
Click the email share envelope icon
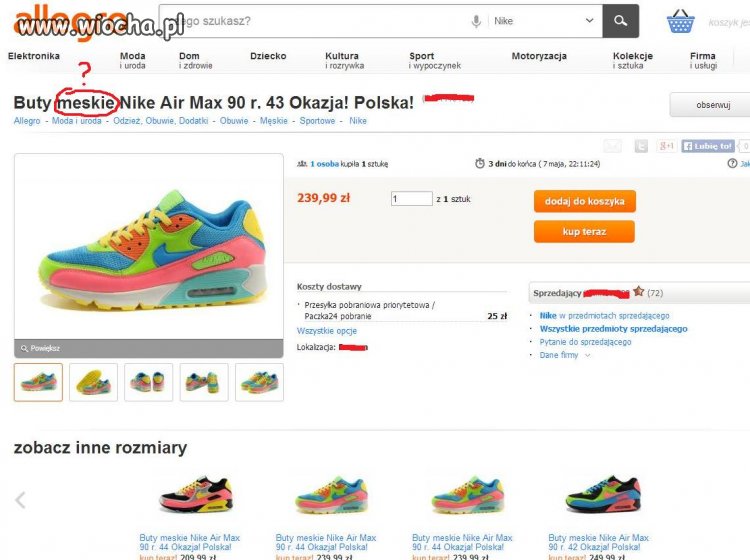[613, 146]
